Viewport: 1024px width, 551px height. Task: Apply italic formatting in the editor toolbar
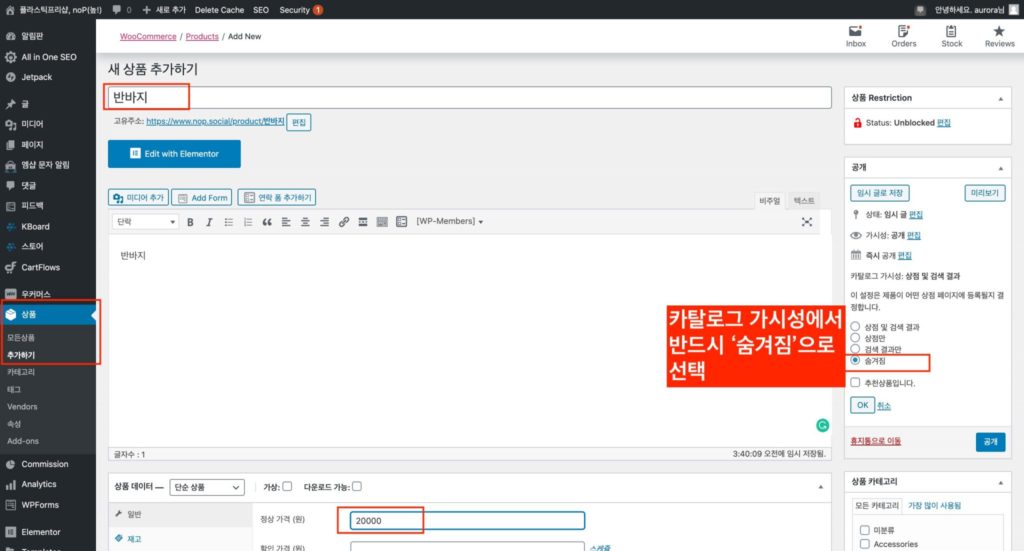click(x=208, y=222)
